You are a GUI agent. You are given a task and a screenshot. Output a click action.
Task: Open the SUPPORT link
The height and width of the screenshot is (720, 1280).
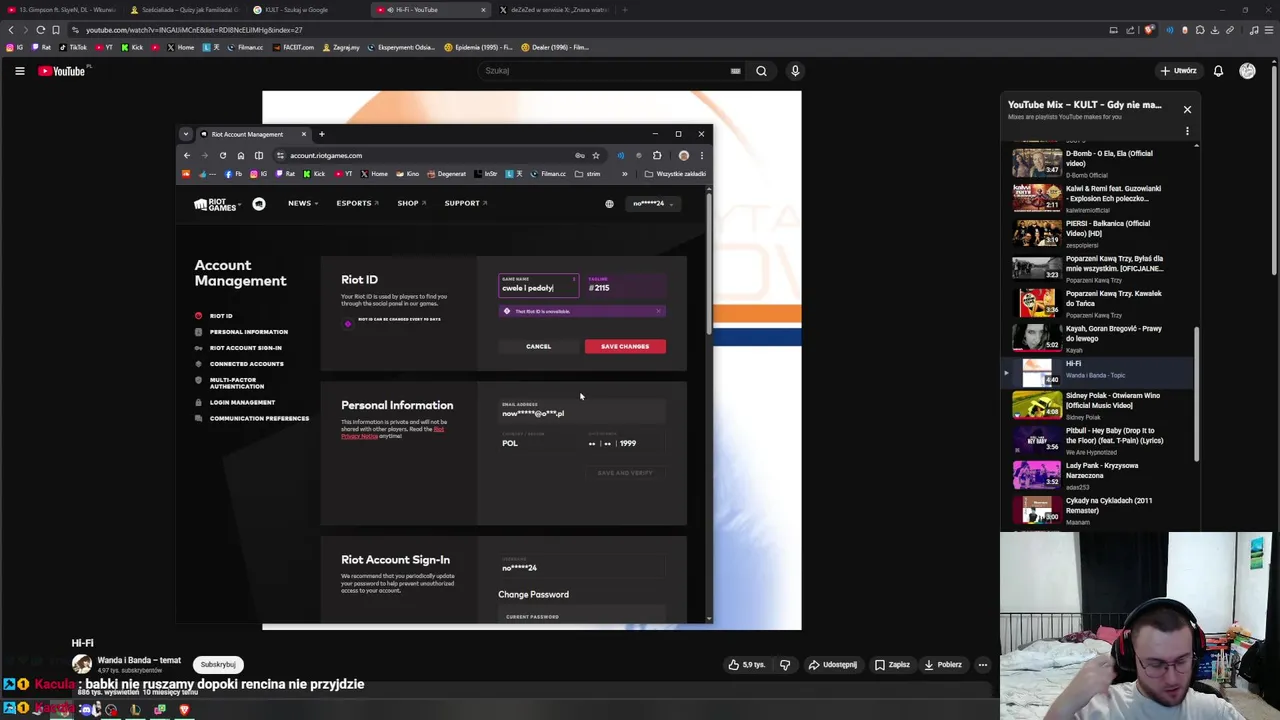465,203
